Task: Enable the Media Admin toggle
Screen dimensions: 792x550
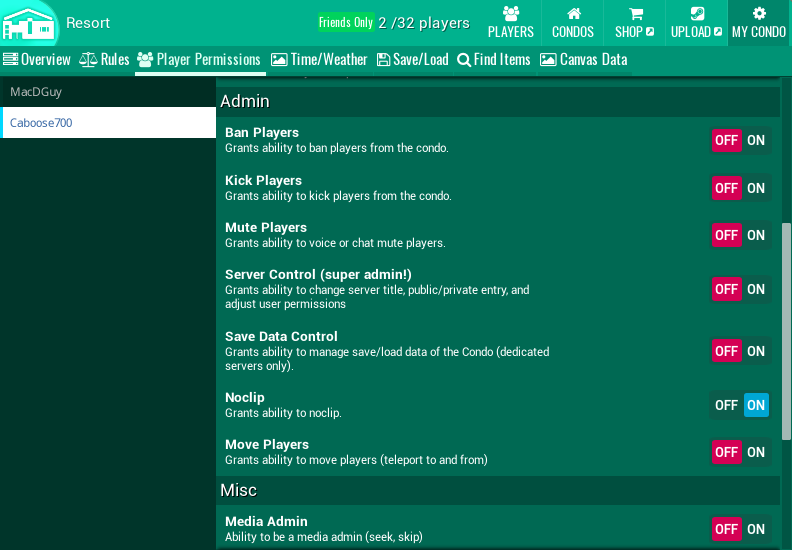Action: (x=756, y=529)
